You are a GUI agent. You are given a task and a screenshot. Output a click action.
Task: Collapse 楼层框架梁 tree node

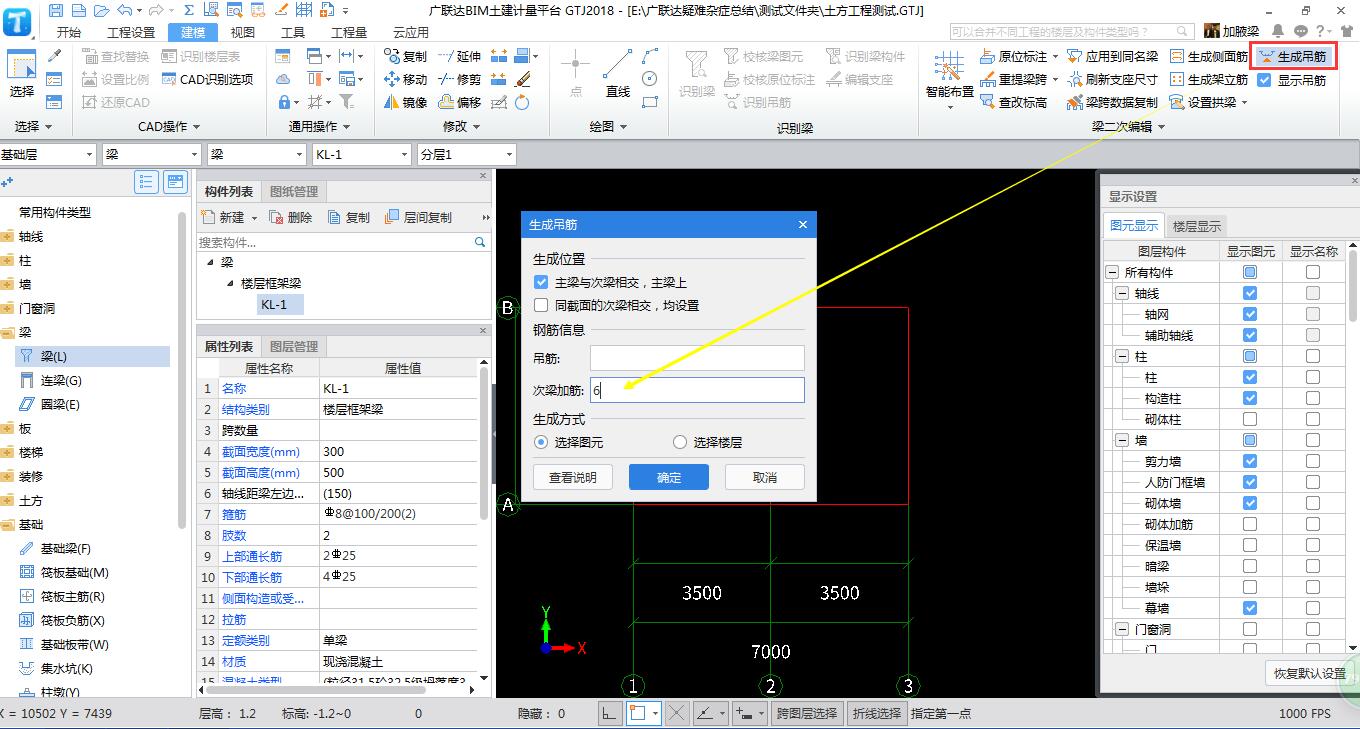click(x=231, y=283)
